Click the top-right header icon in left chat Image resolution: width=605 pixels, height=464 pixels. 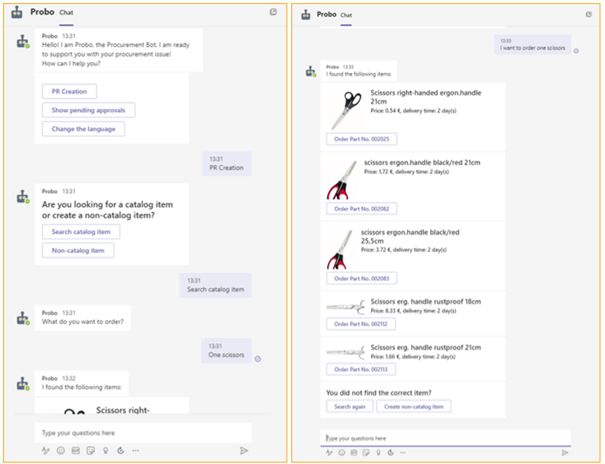(x=273, y=12)
